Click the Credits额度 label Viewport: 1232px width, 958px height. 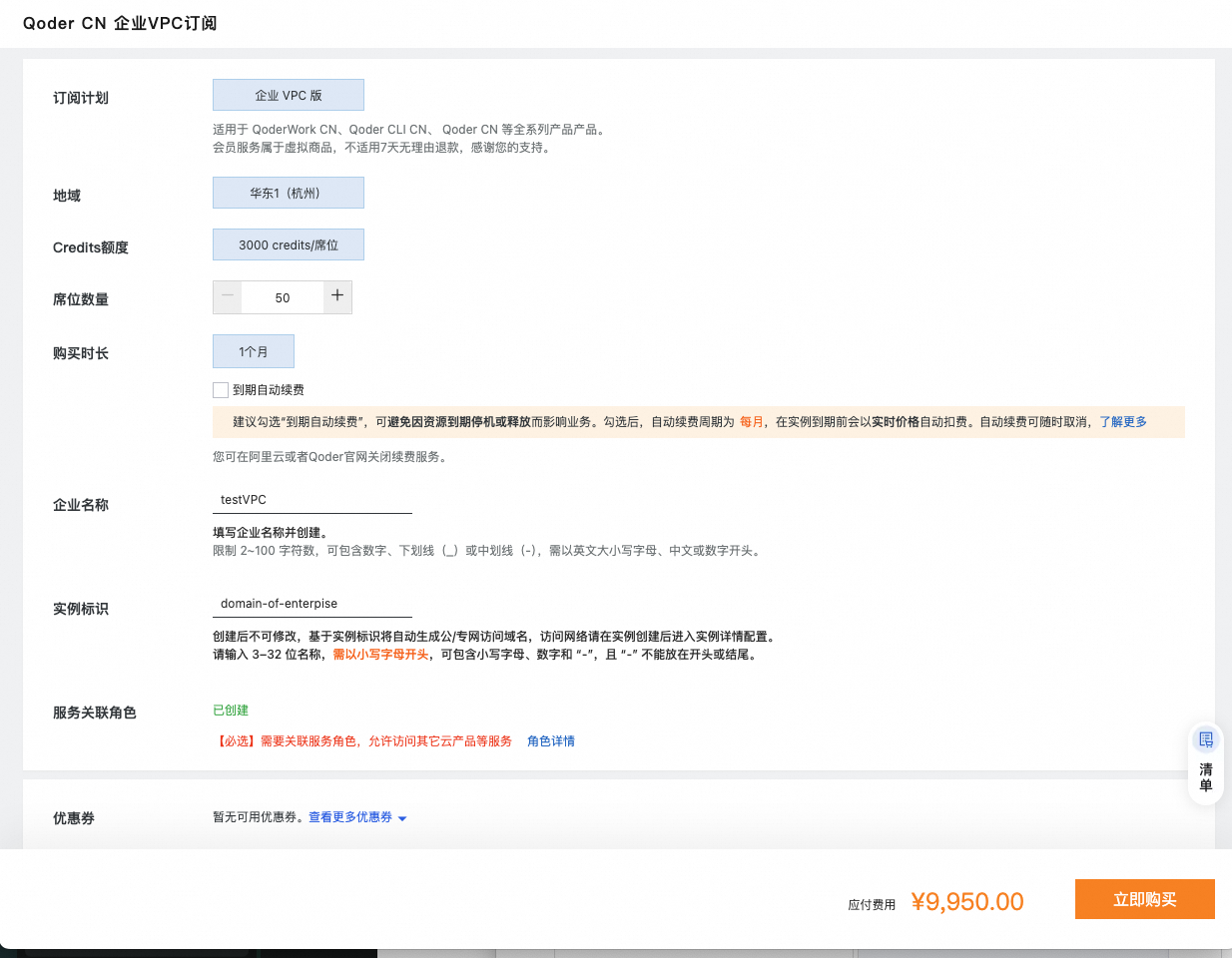[x=91, y=247]
